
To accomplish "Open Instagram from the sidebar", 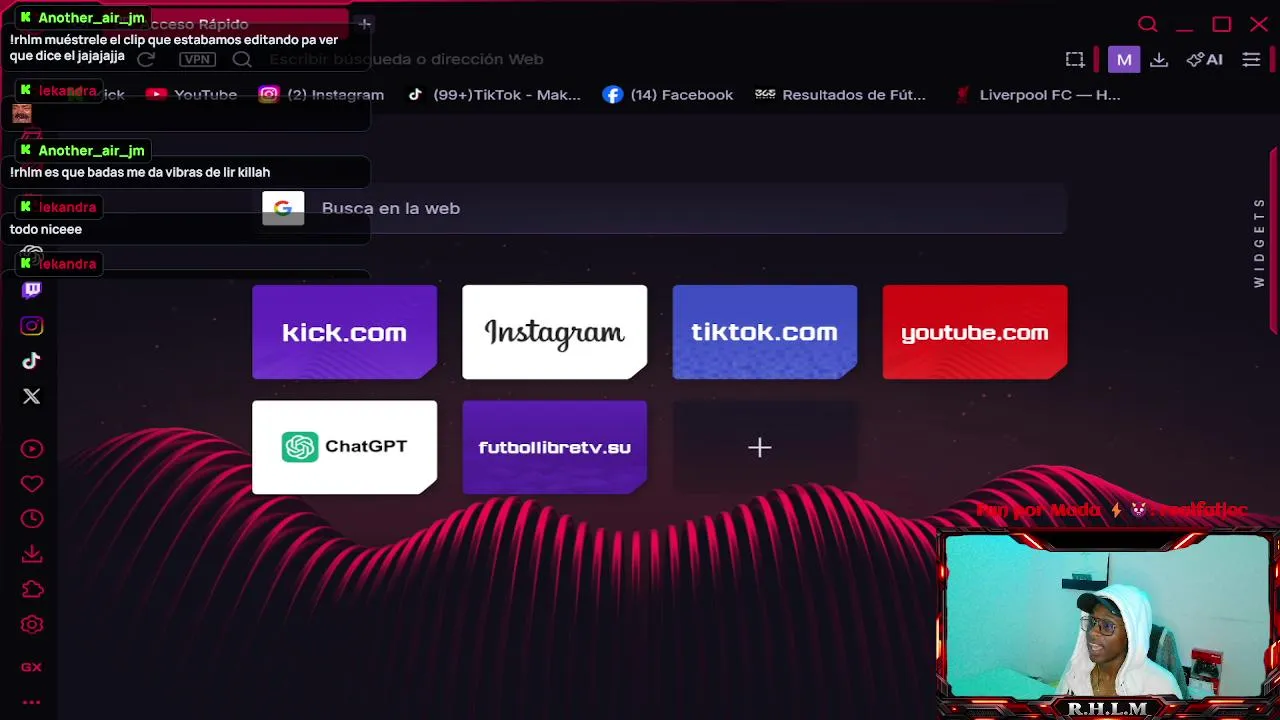I will tap(32, 326).
